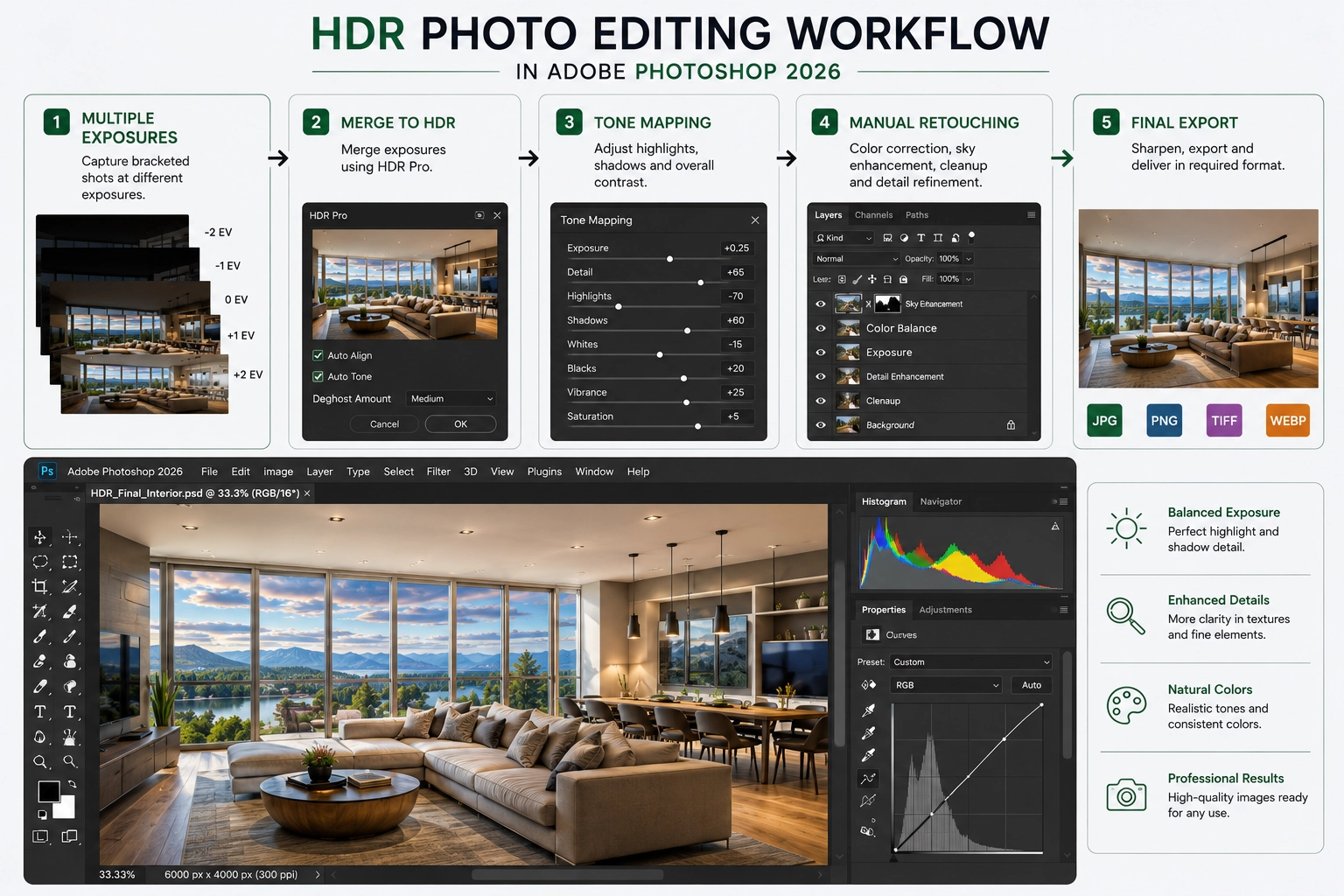This screenshot has height=896, width=1344.
Task: Toggle the layer filter on/off switch
Action: [971, 236]
